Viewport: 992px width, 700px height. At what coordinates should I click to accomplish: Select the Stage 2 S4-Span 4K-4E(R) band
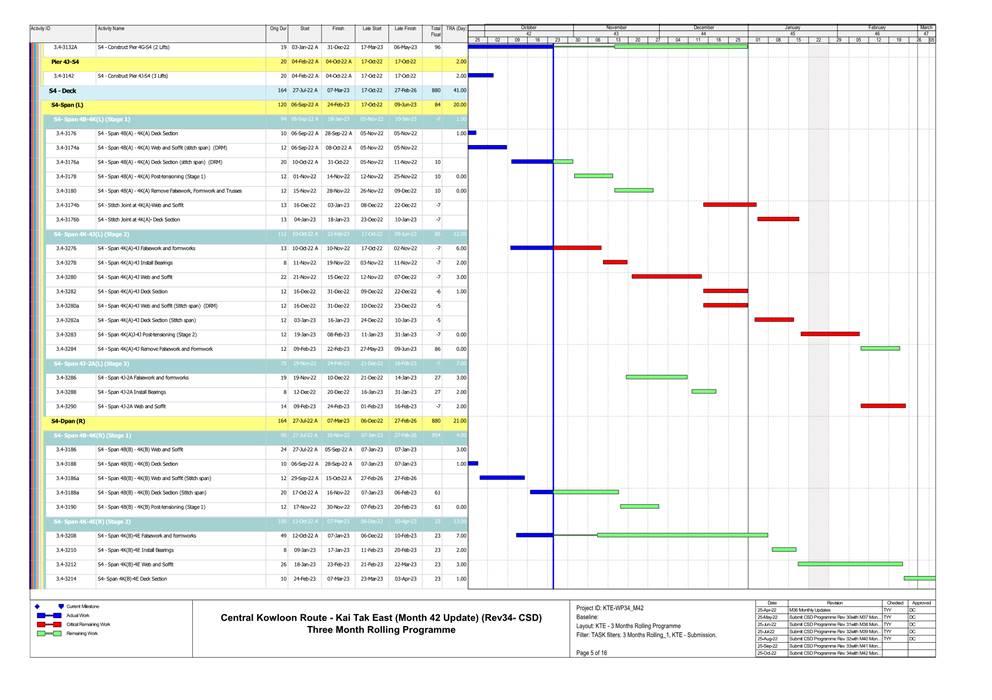coord(256,522)
